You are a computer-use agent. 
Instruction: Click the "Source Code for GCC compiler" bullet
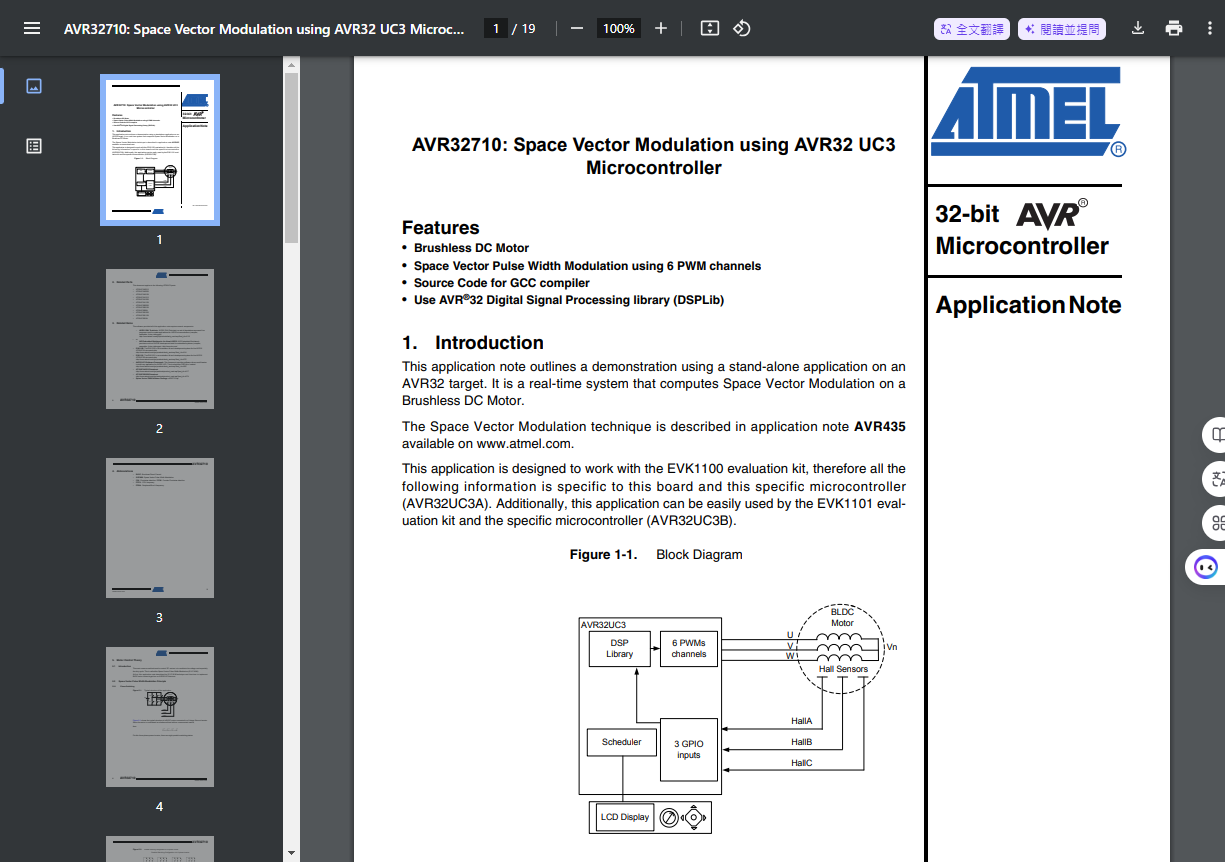tap(502, 283)
